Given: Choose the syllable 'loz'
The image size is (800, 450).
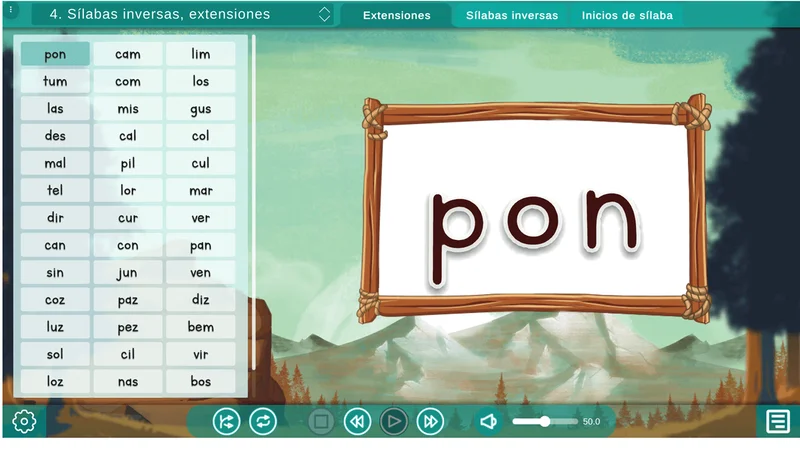Looking at the screenshot, I should [55, 382].
